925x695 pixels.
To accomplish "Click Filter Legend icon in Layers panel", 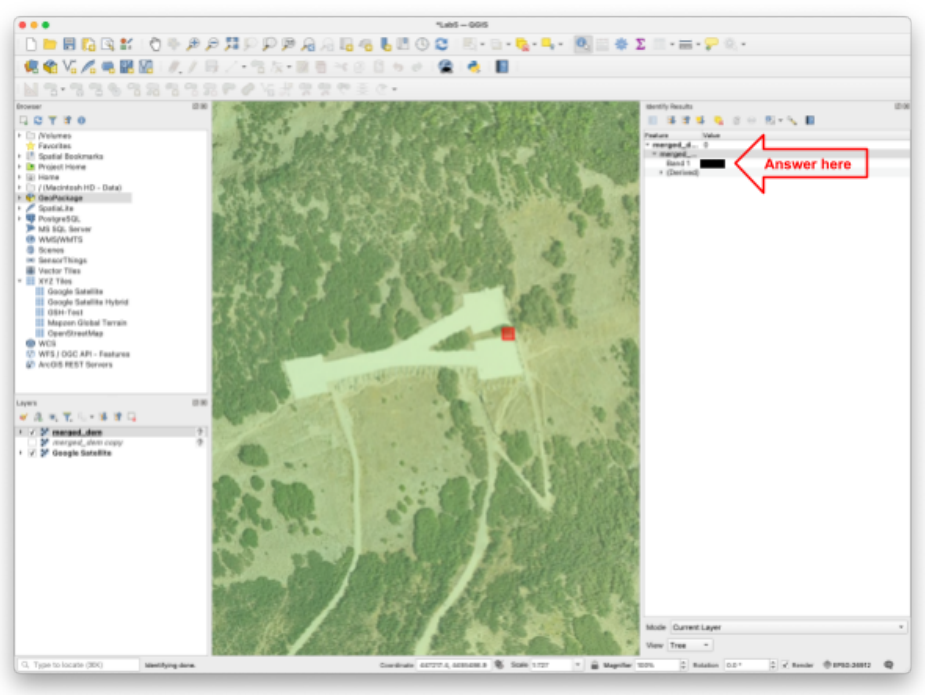I will pos(68,417).
